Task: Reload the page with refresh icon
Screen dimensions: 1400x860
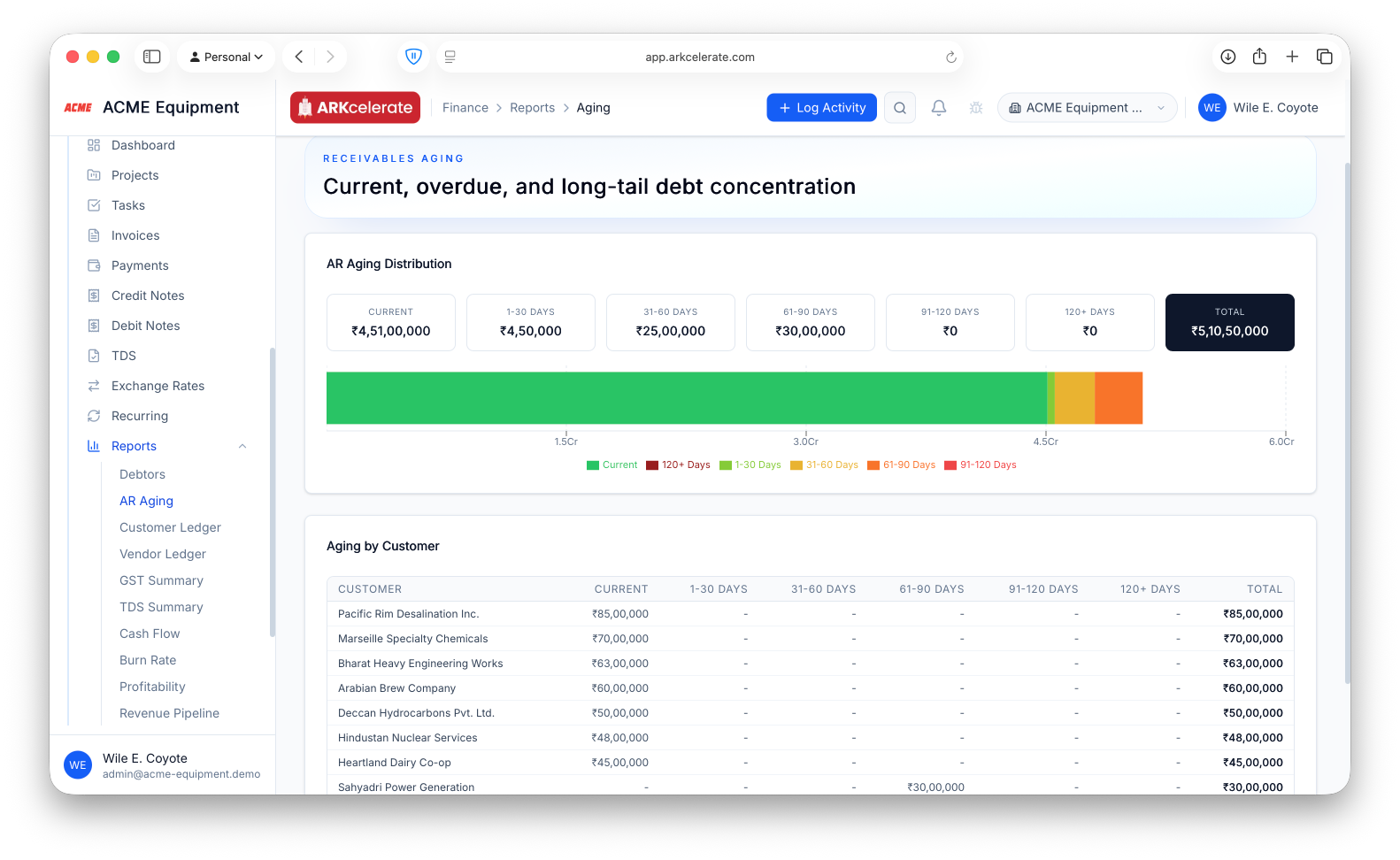Action: (x=951, y=57)
